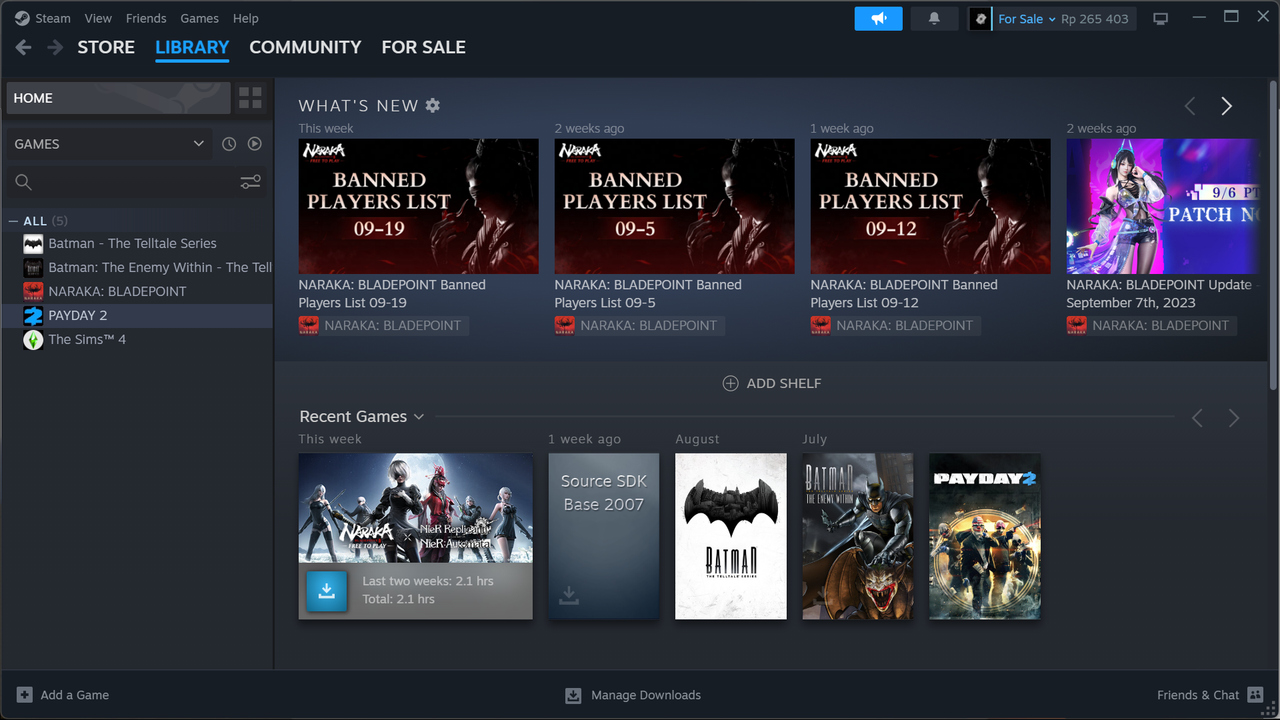This screenshot has height=720, width=1280.
Task: Select The Sims 4 in library list
Action: click(138, 339)
